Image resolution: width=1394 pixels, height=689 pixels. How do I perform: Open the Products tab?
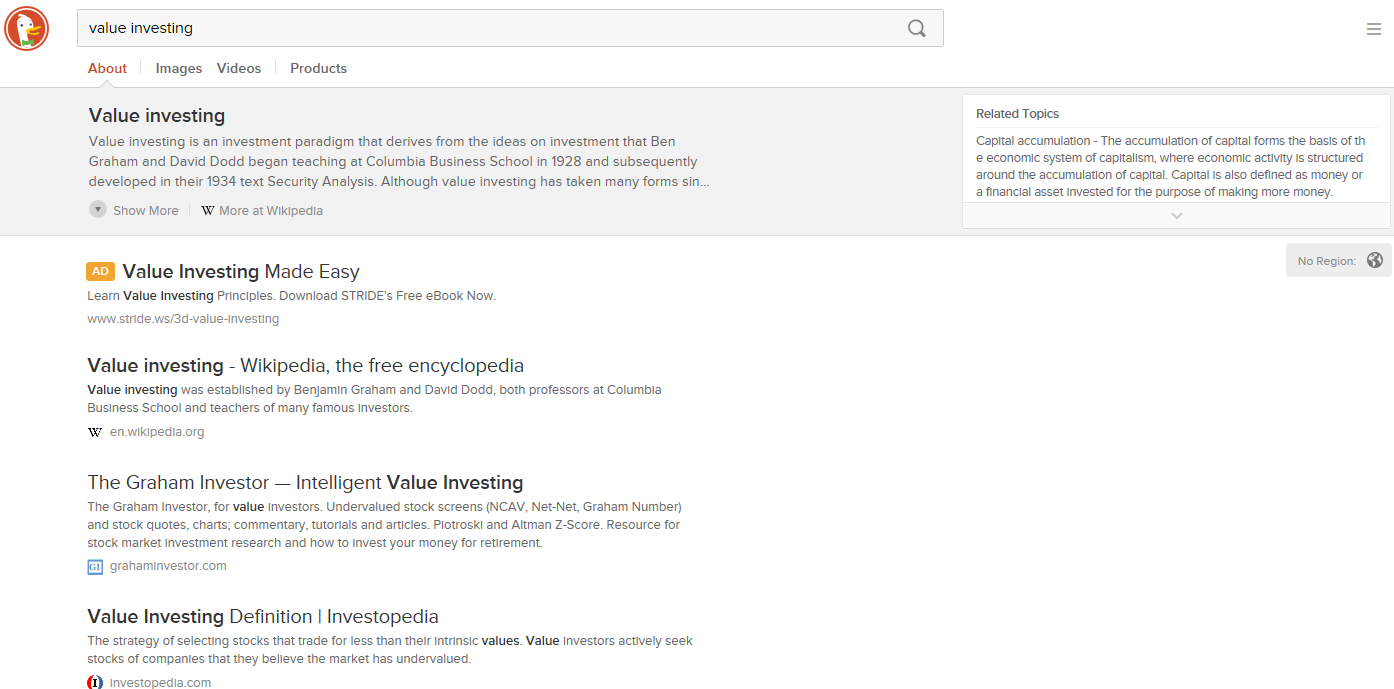coord(318,68)
